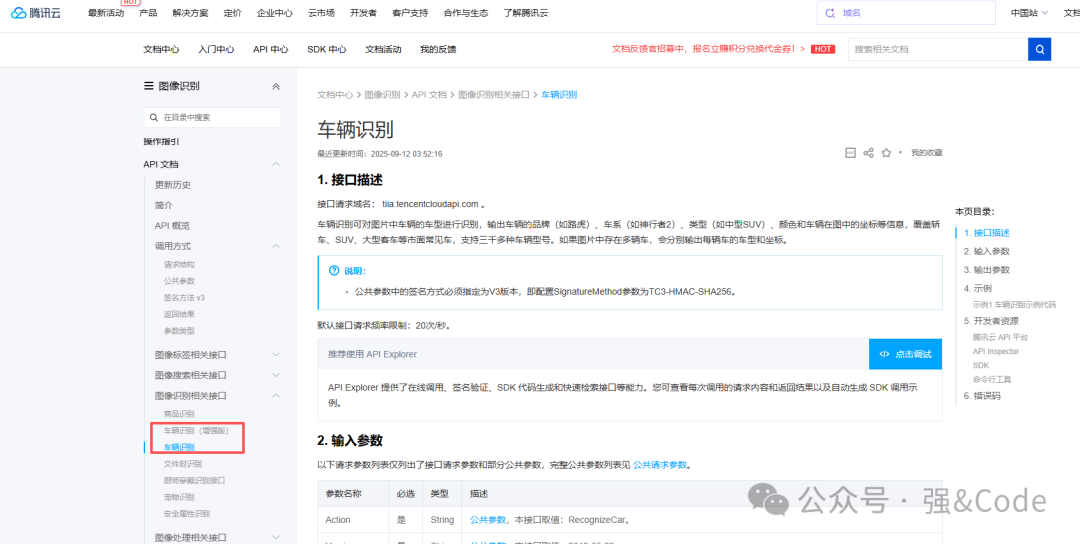Focus the 域名 search field at the top

tap(906, 12)
